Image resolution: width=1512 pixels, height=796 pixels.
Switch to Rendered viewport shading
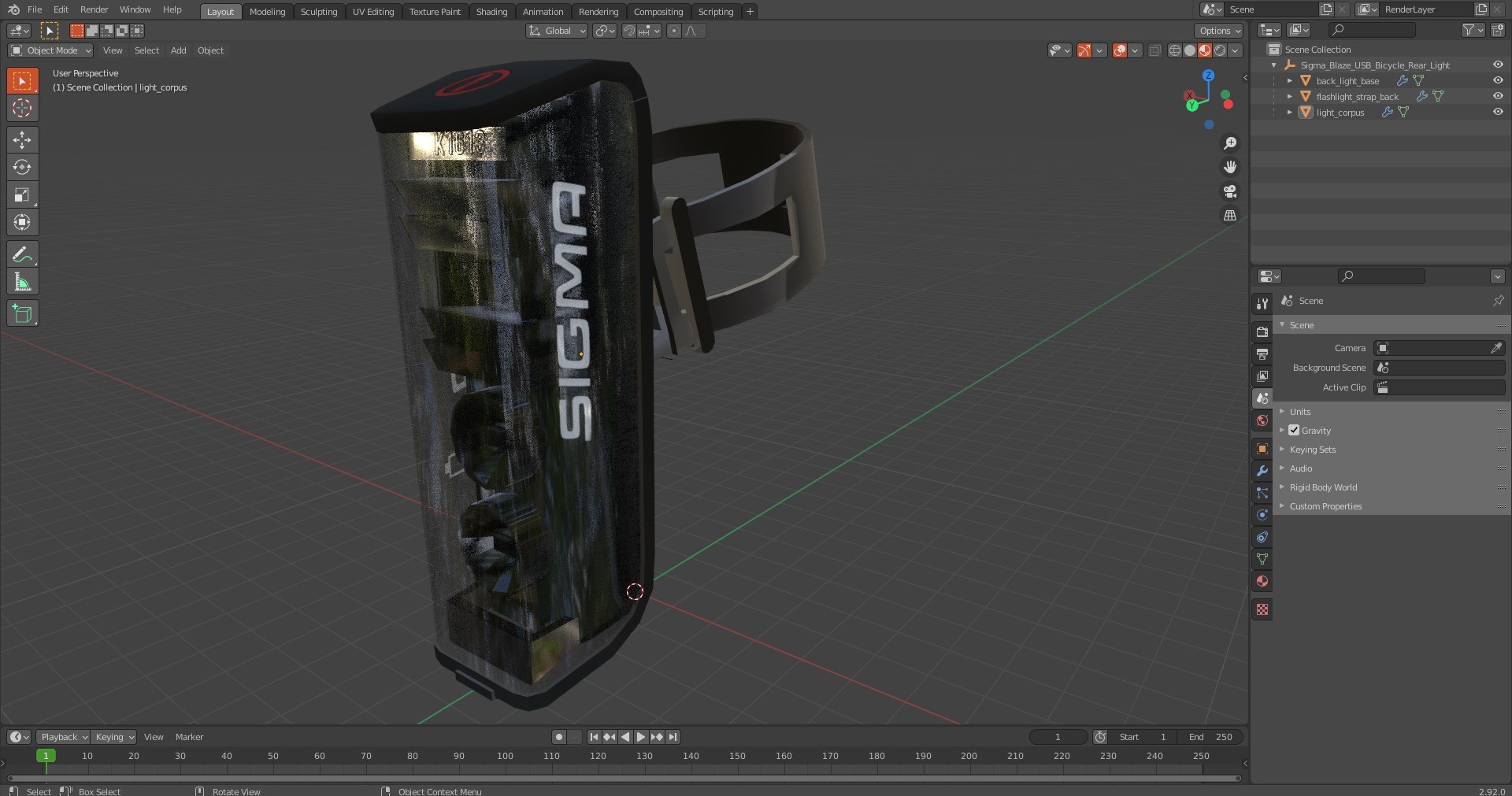1220,50
